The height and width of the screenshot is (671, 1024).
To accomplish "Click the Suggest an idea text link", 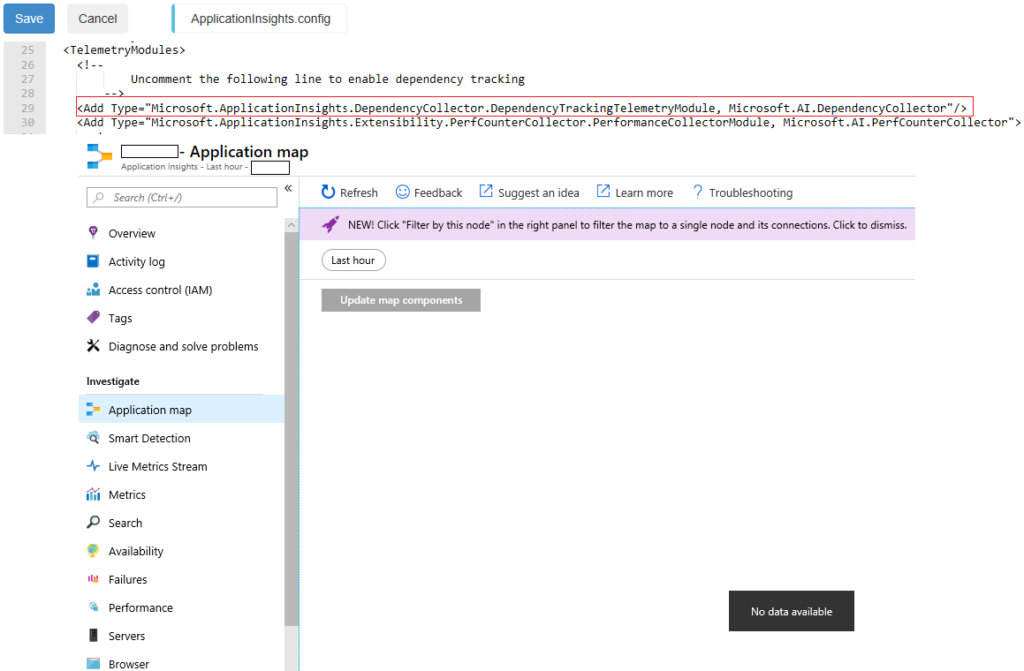I will [538, 193].
